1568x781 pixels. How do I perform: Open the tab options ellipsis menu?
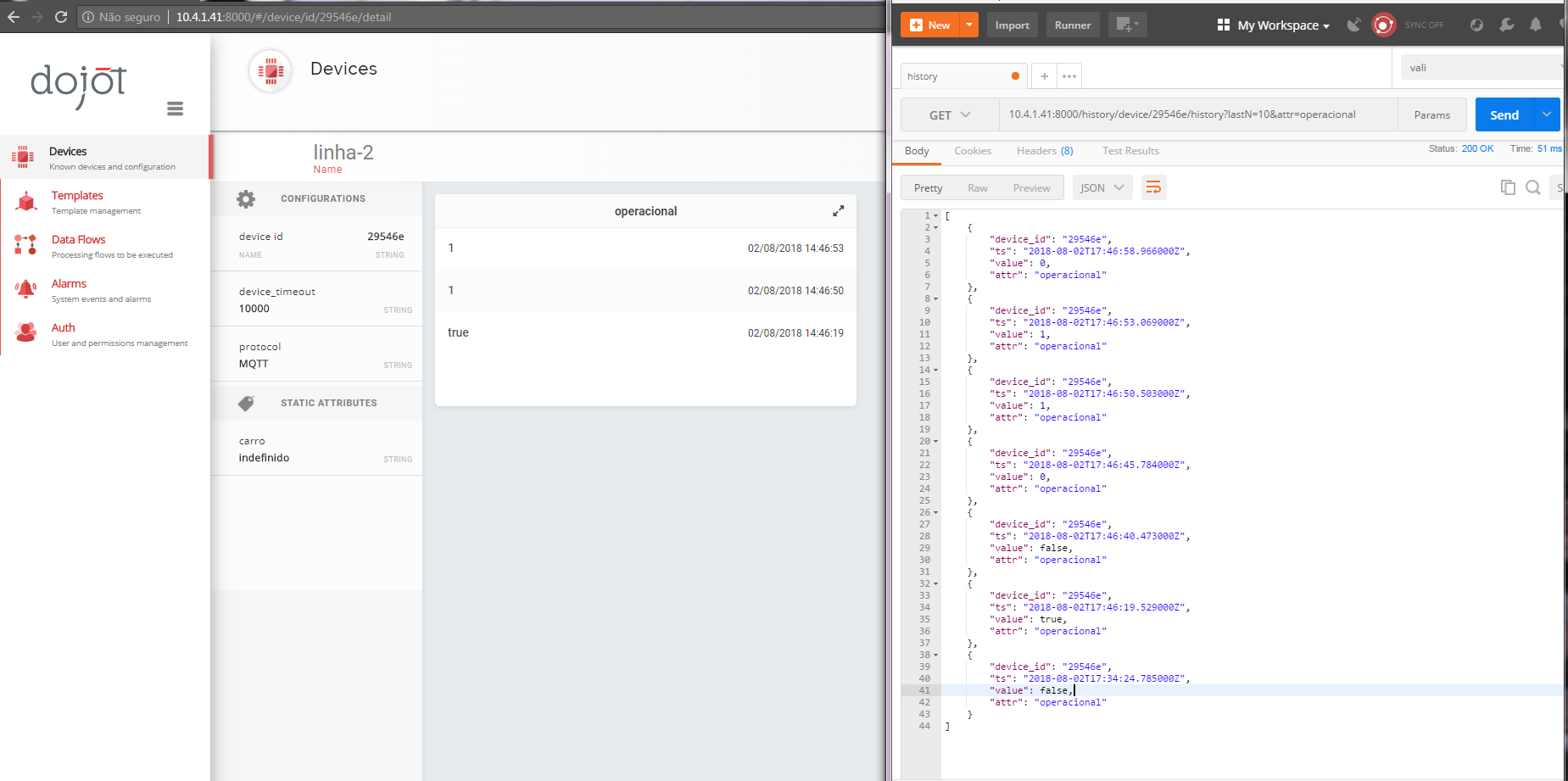tap(1069, 76)
